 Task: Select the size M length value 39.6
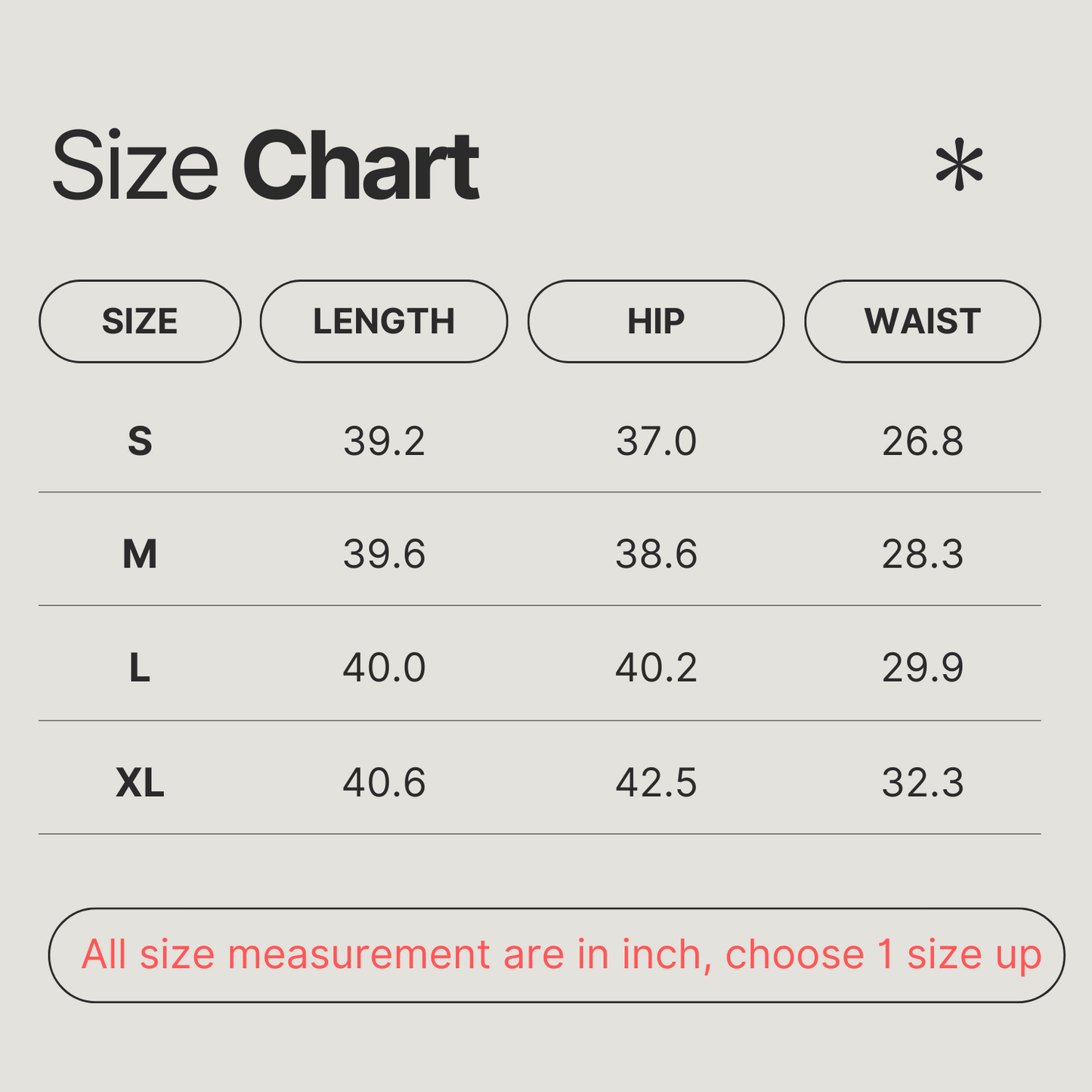(384, 555)
